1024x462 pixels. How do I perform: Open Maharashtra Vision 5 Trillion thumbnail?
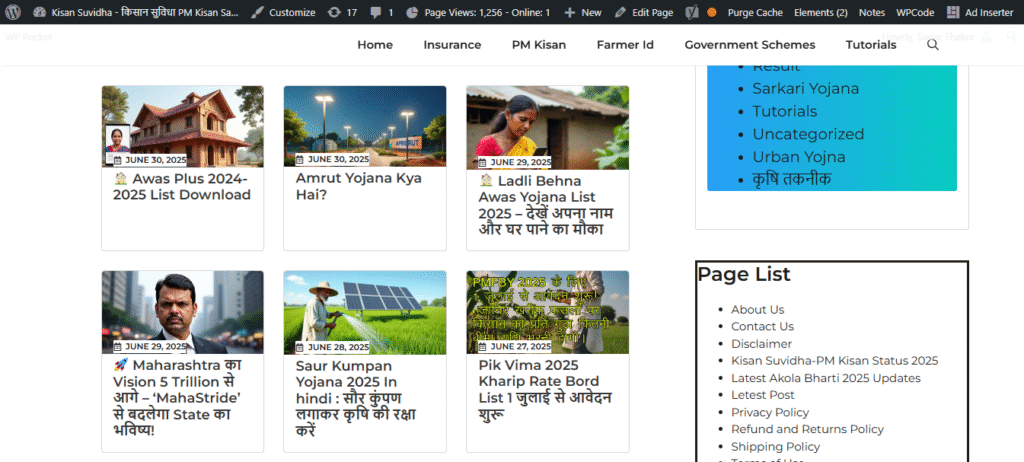pos(183,312)
